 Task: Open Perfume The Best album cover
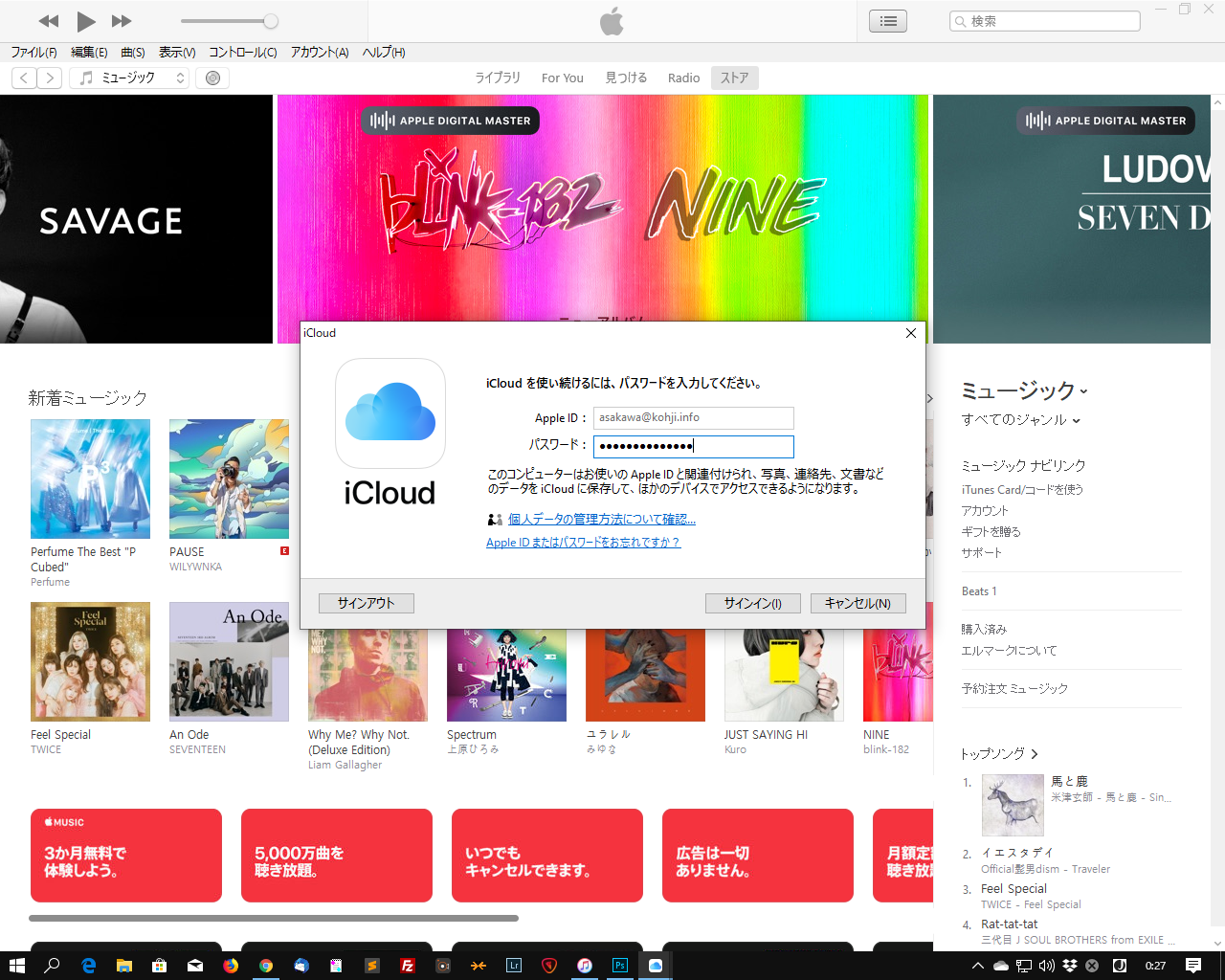click(90, 479)
